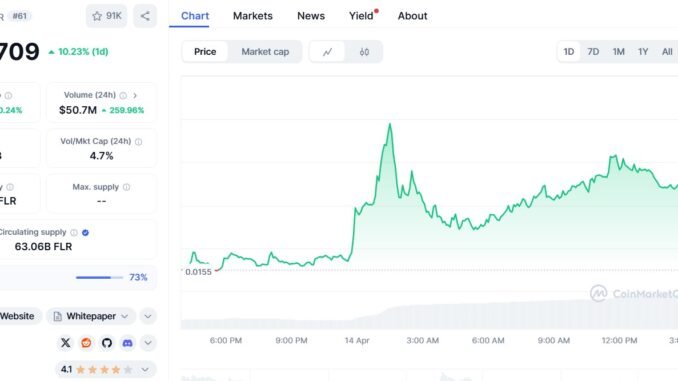Show info tooltip for Vol/Mkt Cap (24h)
Screen dimensions: 678x381
coord(138,141)
